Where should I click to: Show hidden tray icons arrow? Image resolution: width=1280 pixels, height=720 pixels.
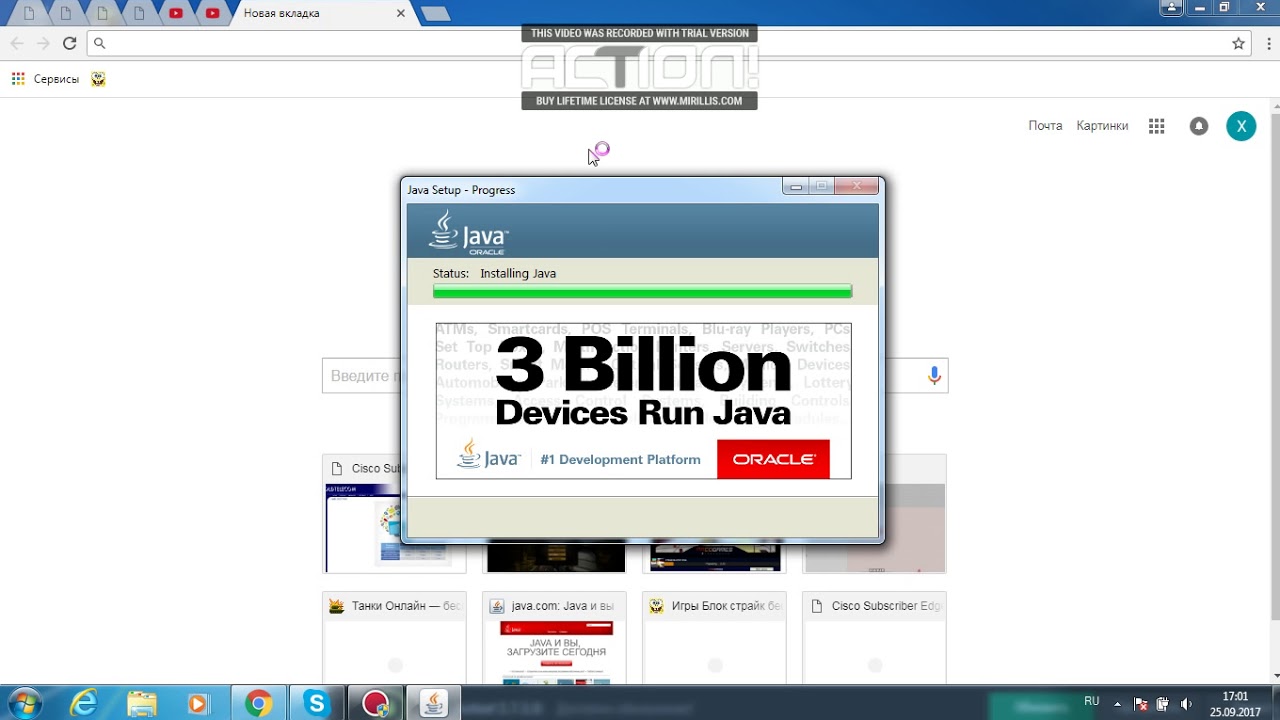pos(1117,704)
